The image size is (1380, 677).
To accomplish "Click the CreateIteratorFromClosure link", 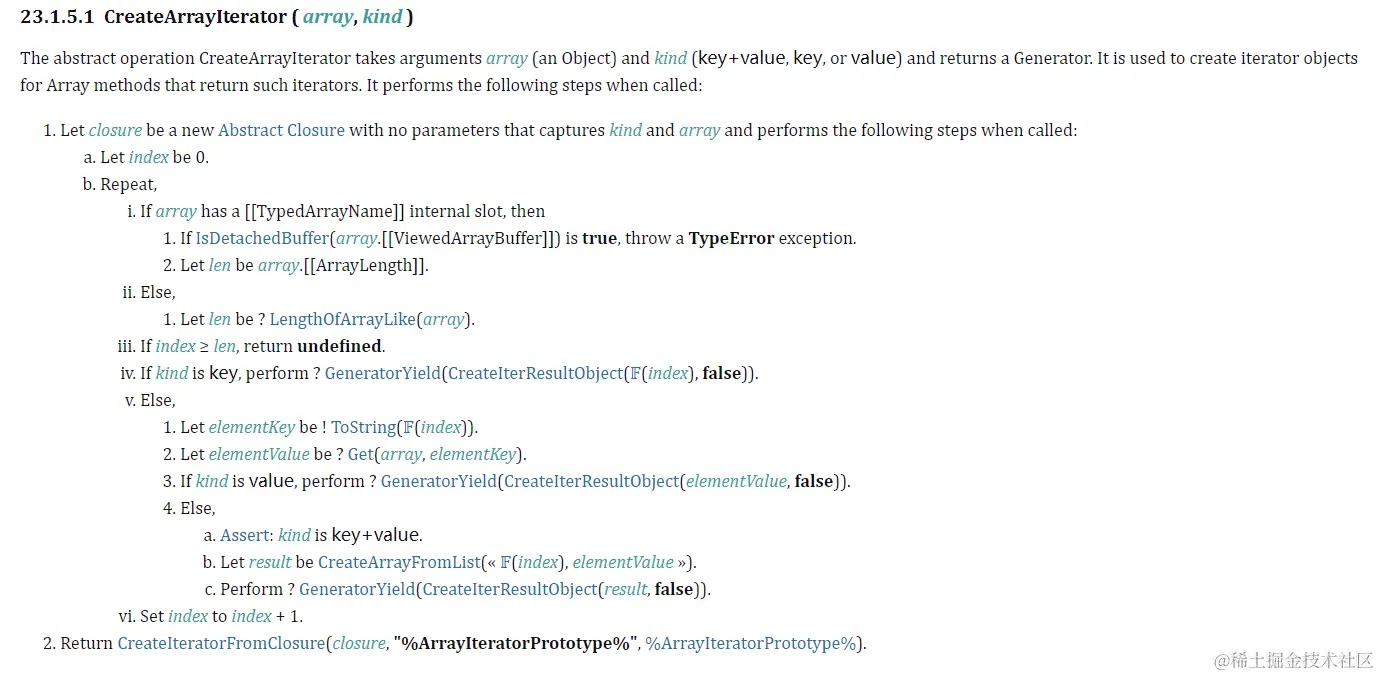I will click(221, 643).
